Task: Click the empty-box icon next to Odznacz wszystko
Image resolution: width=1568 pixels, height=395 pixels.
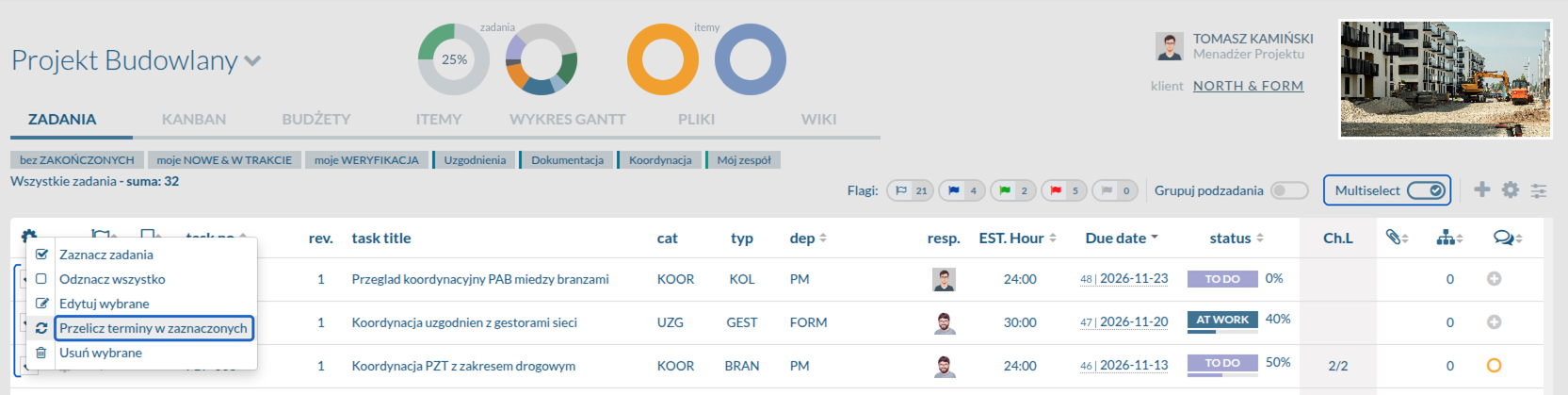Action: [41, 279]
